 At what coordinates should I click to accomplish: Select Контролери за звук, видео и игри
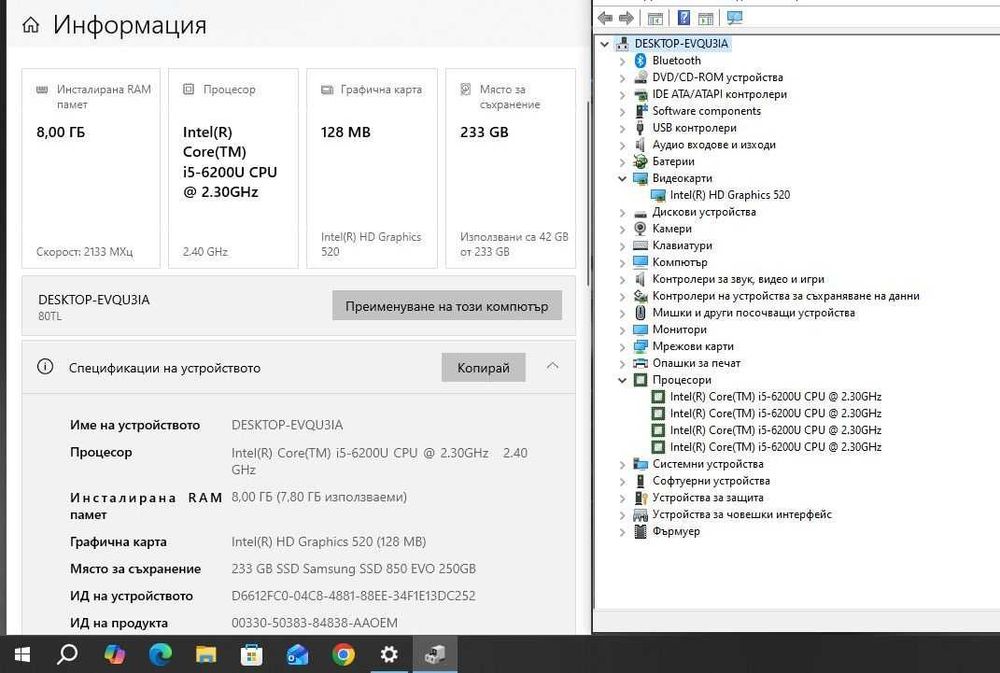pyautogui.click(x=738, y=279)
